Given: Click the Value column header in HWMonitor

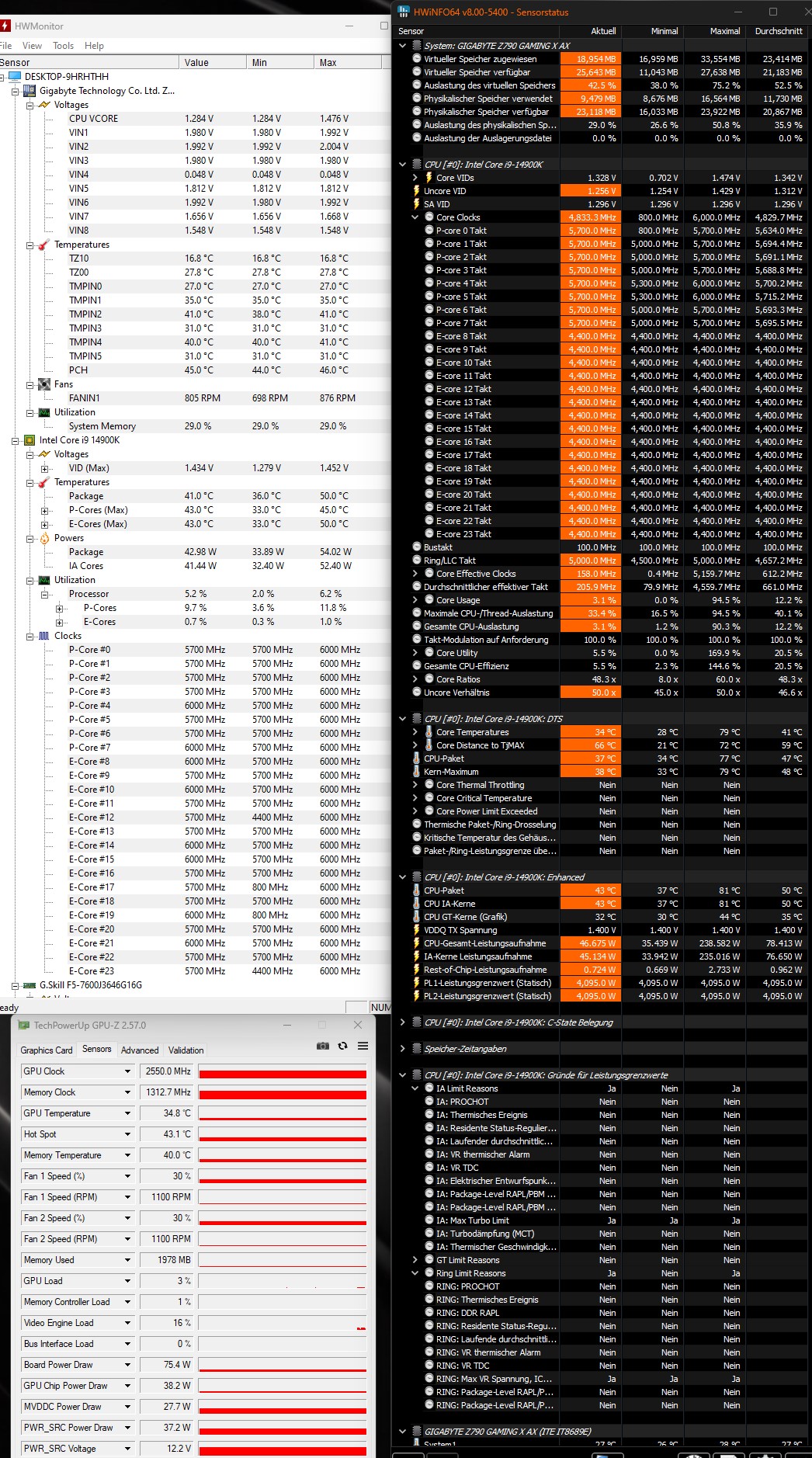Looking at the screenshot, I should pyautogui.click(x=211, y=63).
